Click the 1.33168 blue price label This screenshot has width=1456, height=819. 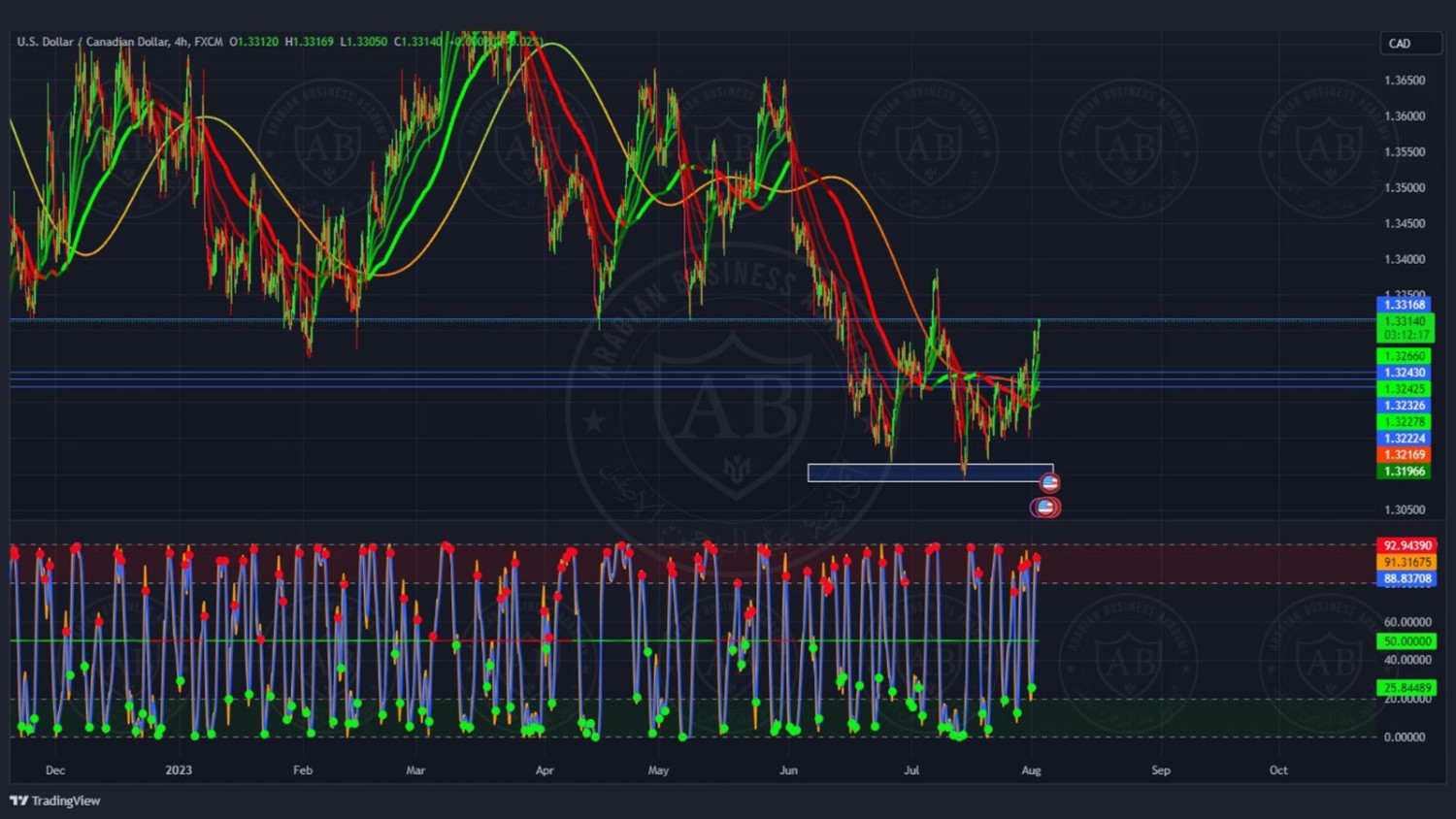click(1404, 305)
